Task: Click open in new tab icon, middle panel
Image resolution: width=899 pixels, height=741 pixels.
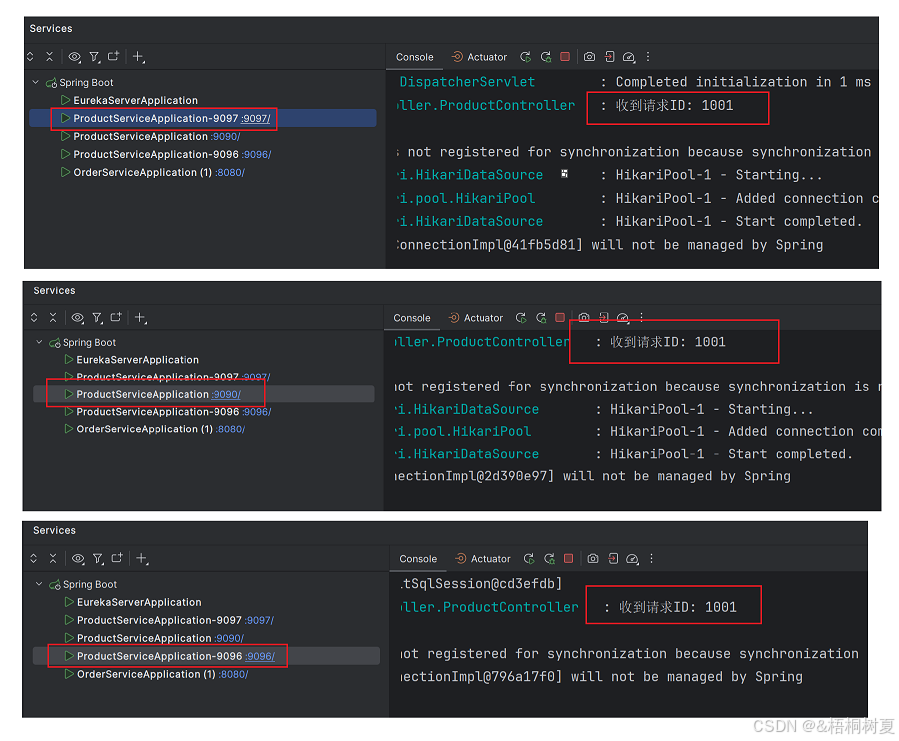Action: pos(116,317)
